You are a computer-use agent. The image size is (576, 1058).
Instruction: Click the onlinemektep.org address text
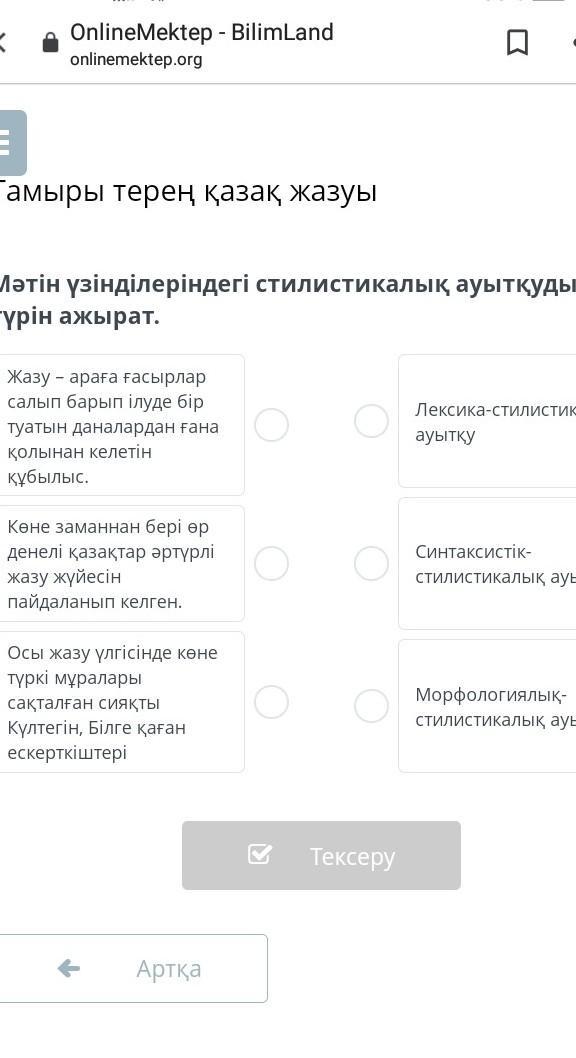[x=136, y=60]
